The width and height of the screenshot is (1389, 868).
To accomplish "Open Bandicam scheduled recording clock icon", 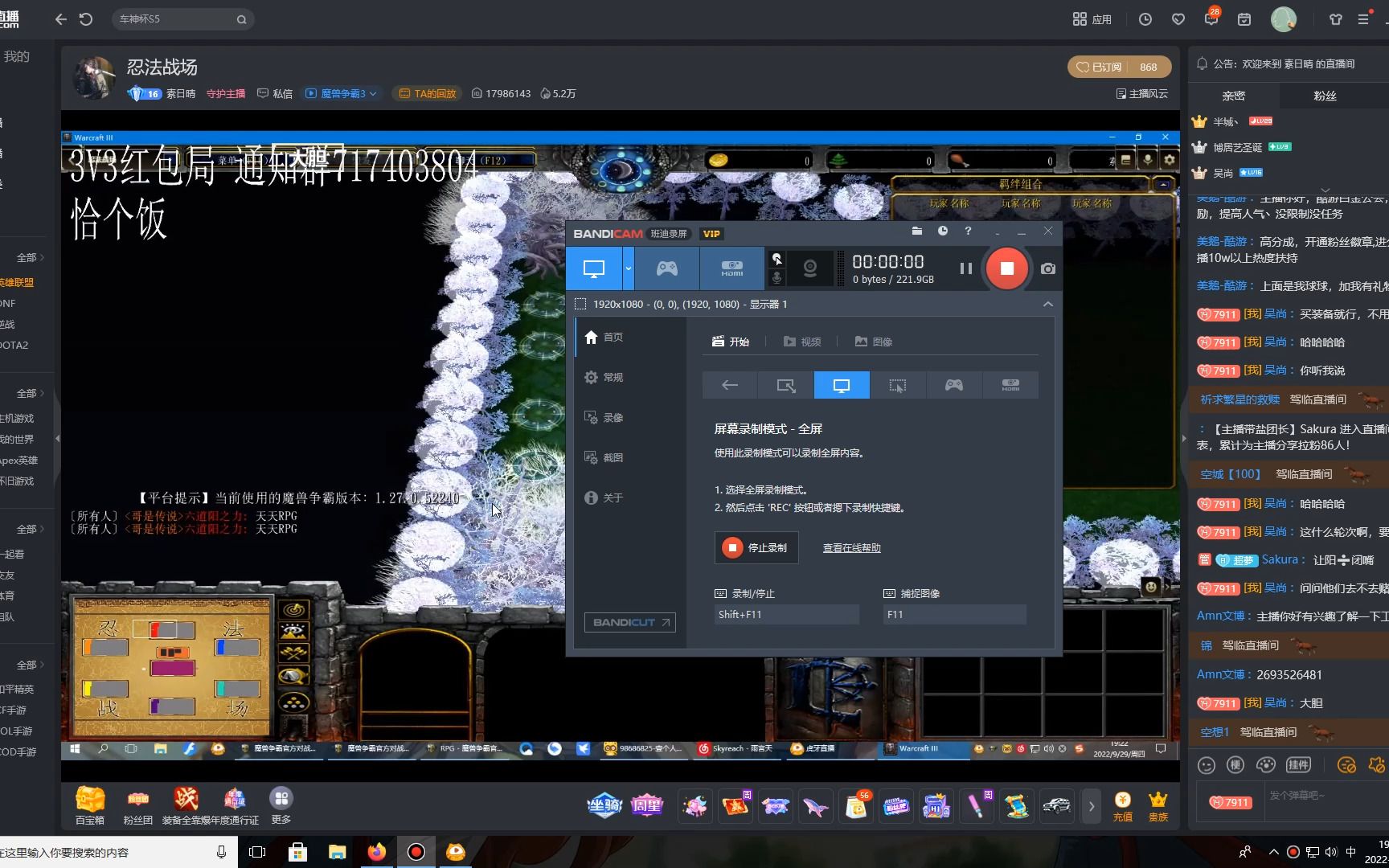I will 943,231.
